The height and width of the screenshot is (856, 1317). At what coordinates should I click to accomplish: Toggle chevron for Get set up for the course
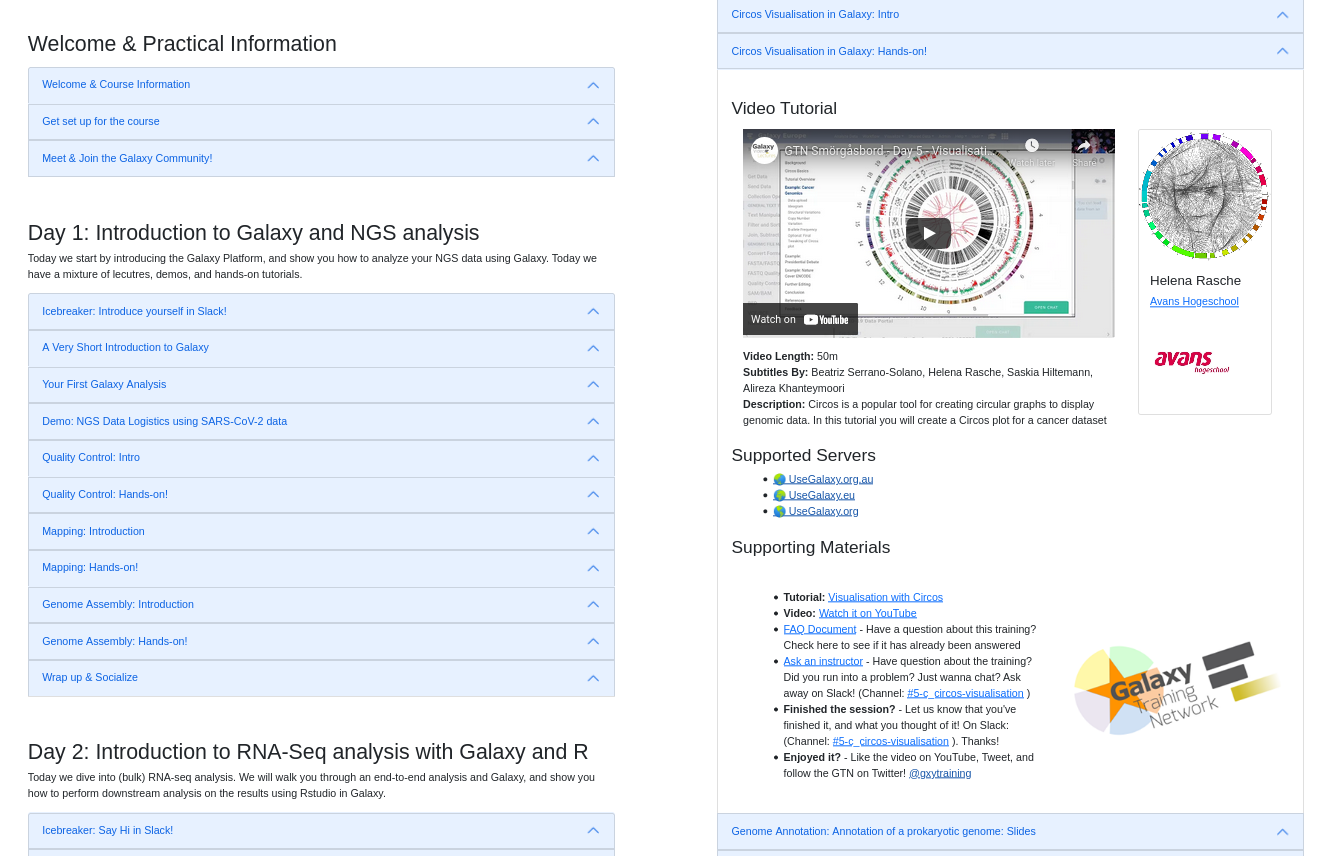point(593,122)
